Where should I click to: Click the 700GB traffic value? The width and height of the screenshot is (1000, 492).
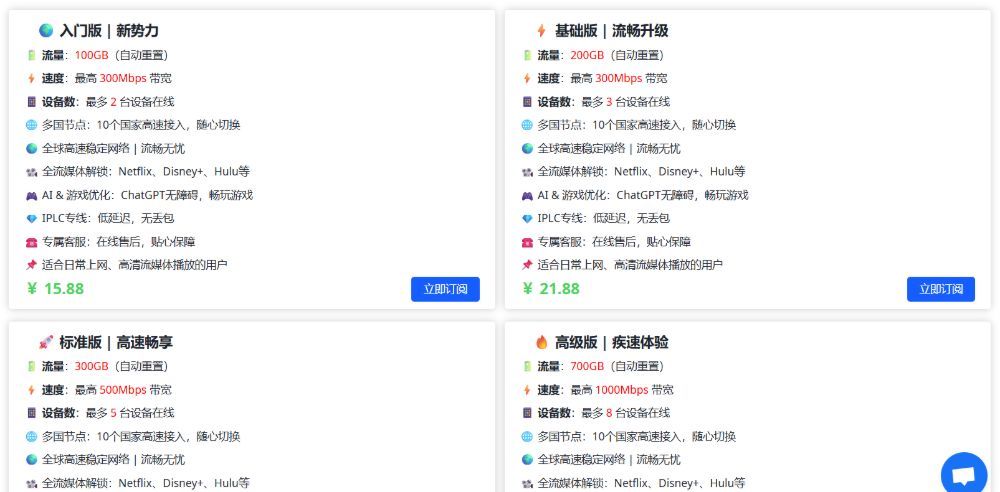coord(587,366)
